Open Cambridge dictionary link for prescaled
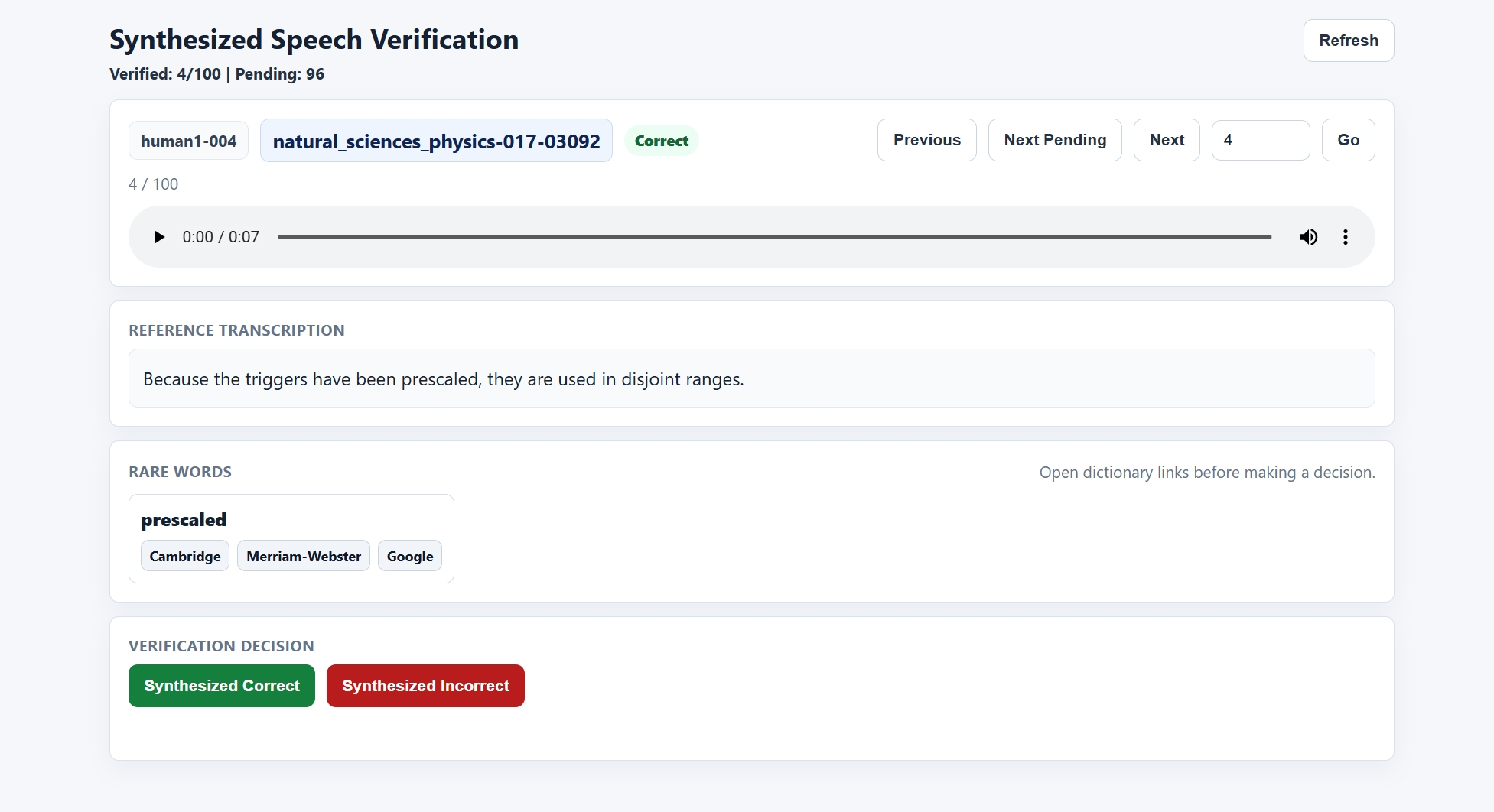This screenshot has width=1494, height=812. coord(185,556)
